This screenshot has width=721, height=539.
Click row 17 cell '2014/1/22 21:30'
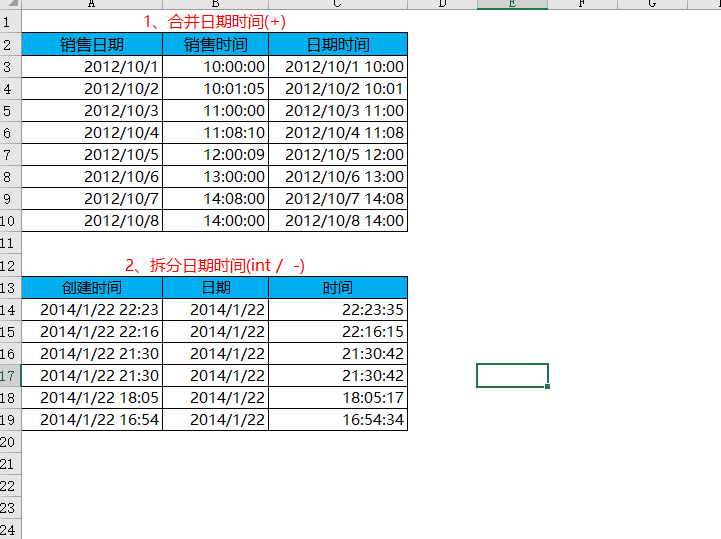click(92, 376)
